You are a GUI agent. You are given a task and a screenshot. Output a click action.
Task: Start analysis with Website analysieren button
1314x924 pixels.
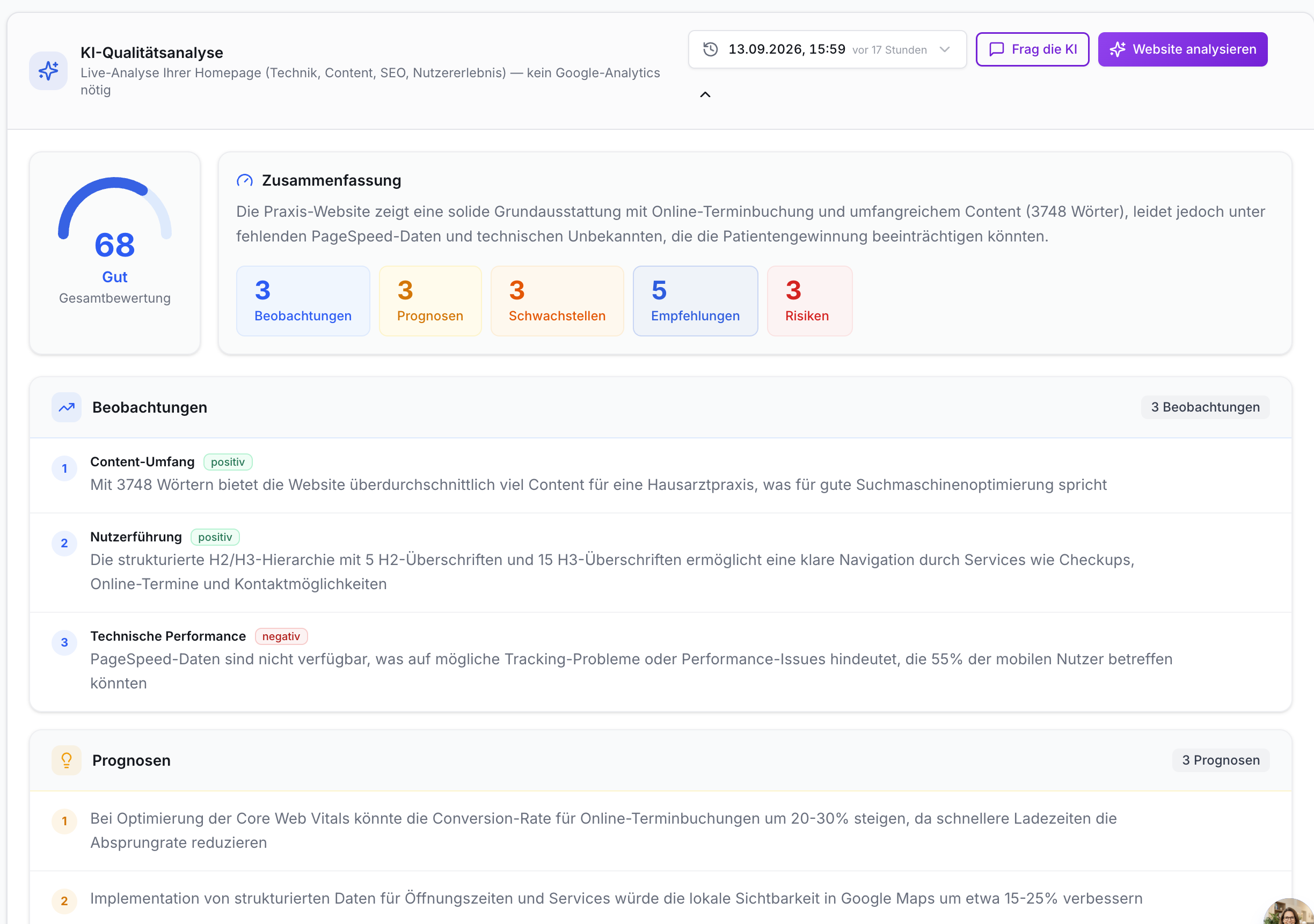point(1182,49)
